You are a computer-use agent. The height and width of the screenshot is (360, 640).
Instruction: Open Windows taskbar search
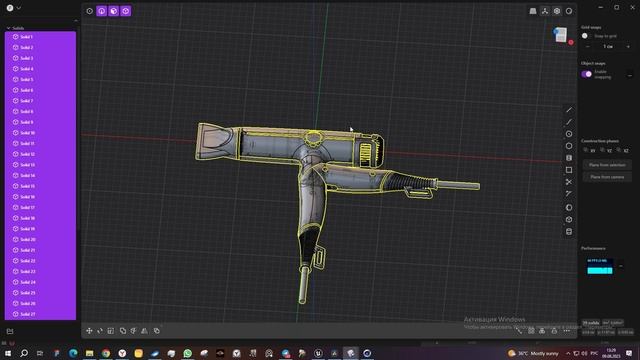click(x=24, y=353)
